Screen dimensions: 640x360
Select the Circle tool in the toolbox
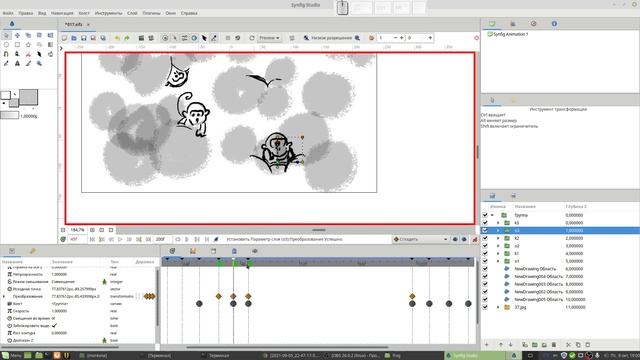[6, 44]
